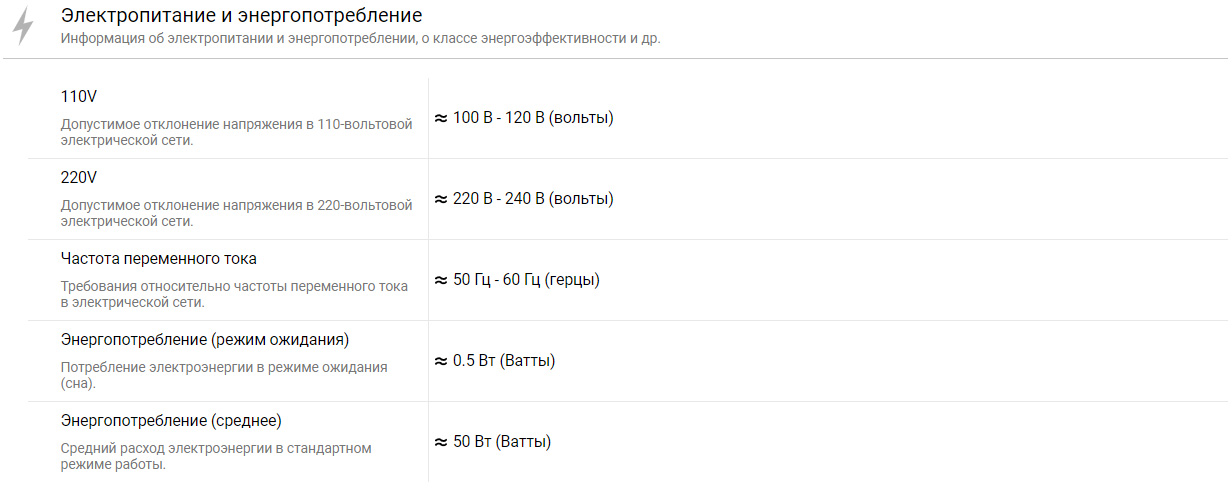The height and width of the screenshot is (496, 1232).
Task: Click the AC frequency requirements description text
Action: coord(234,294)
